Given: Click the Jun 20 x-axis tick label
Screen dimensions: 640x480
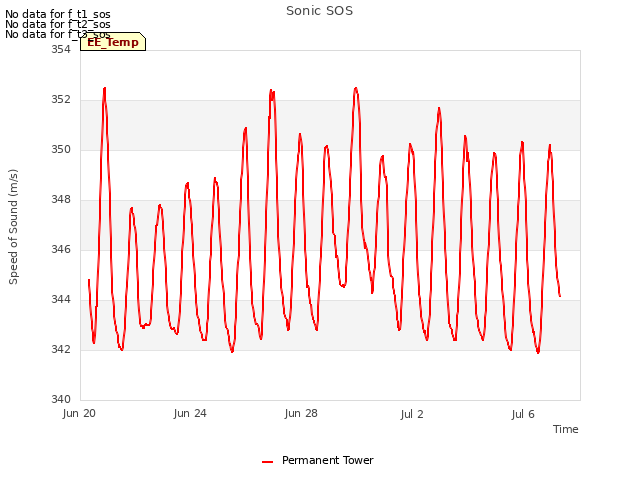Looking at the screenshot, I should pos(79,413).
